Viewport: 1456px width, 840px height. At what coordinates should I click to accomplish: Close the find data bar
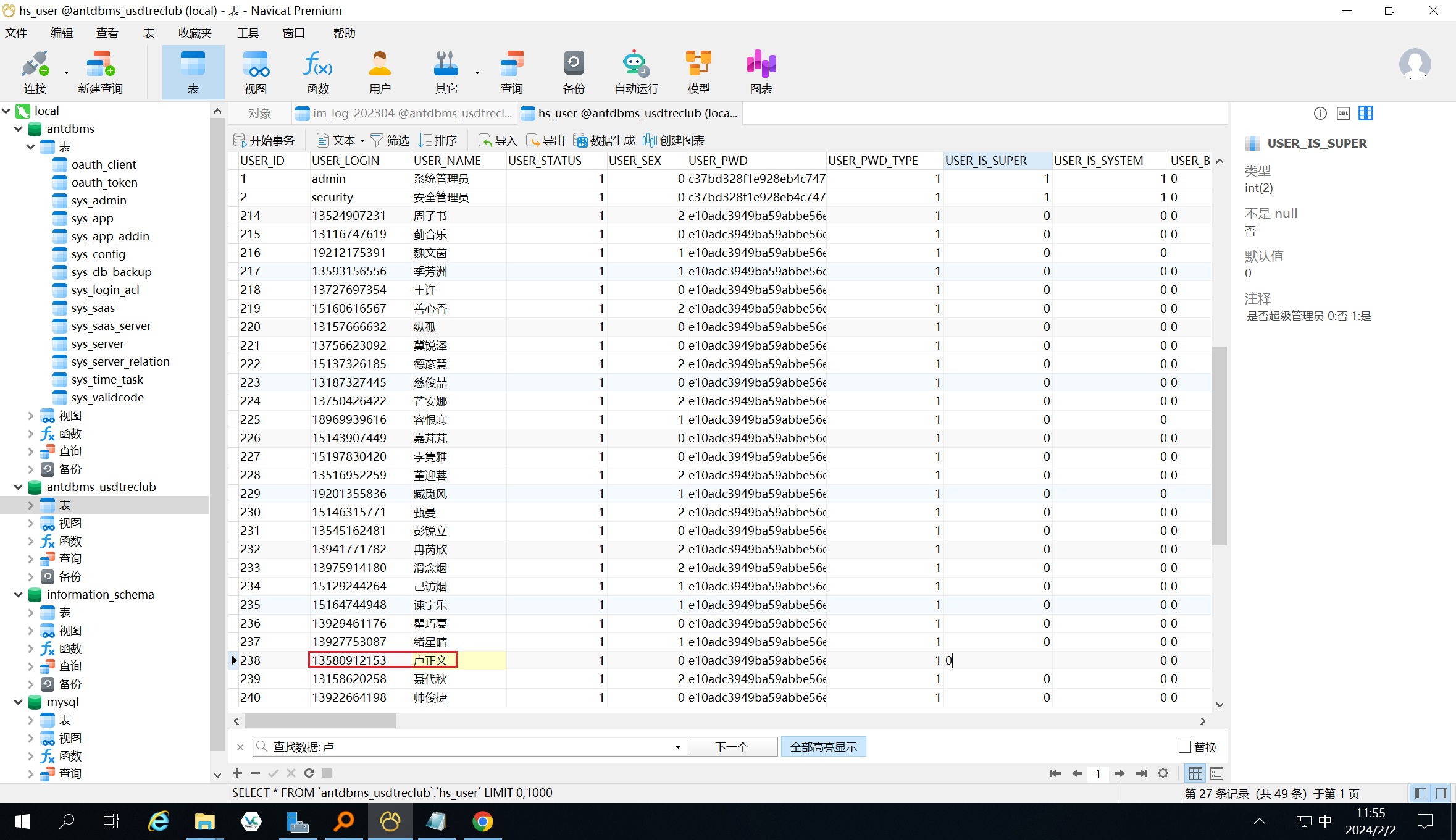pyautogui.click(x=240, y=747)
